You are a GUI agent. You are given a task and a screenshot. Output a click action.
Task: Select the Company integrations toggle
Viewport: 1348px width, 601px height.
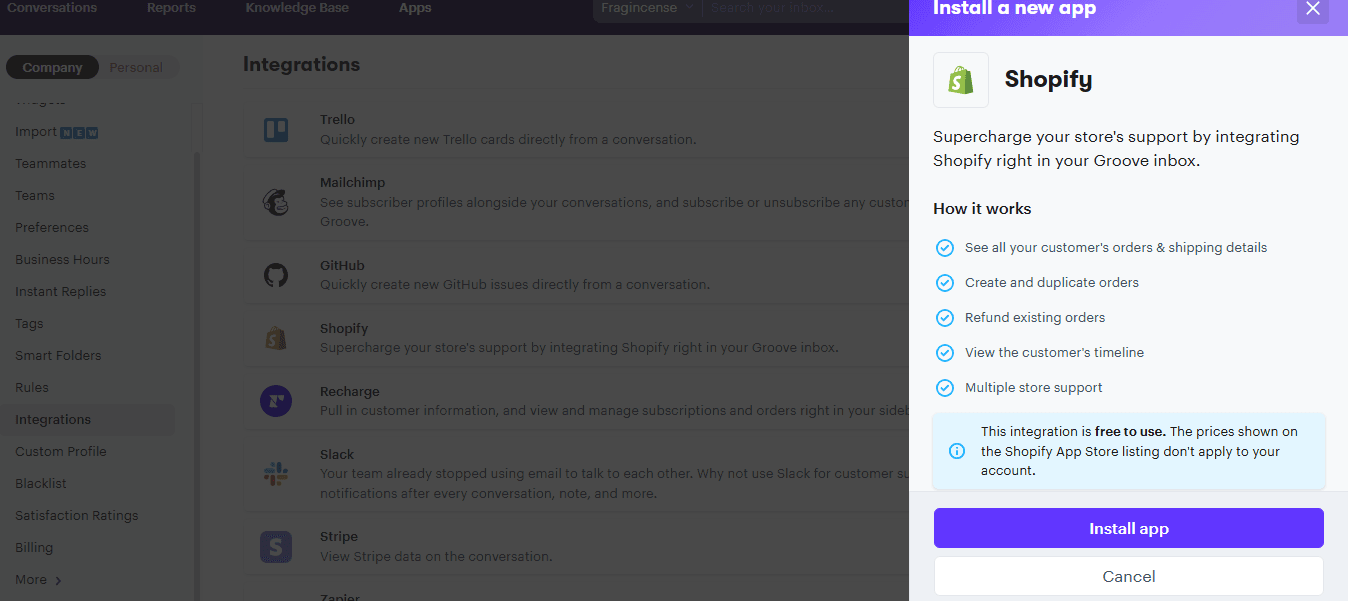click(52, 67)
